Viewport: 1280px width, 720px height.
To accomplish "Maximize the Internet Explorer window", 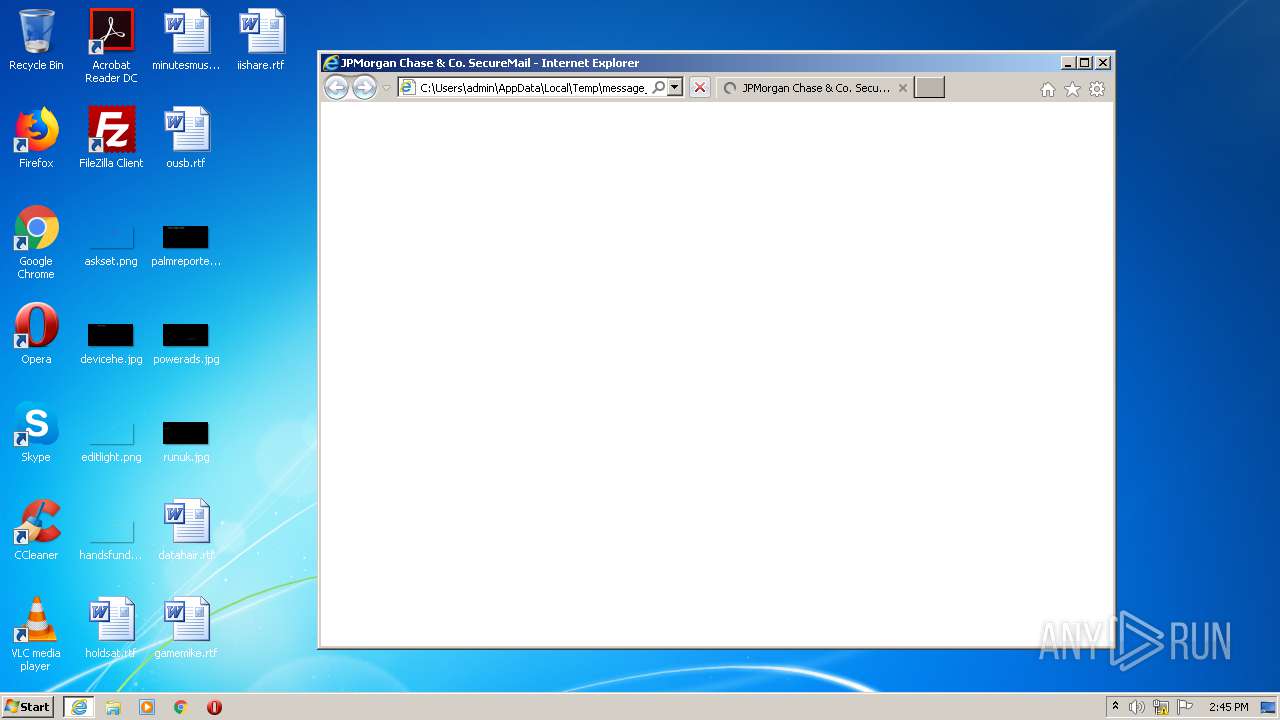I will pyautogui.click(x=1085, y=62).
